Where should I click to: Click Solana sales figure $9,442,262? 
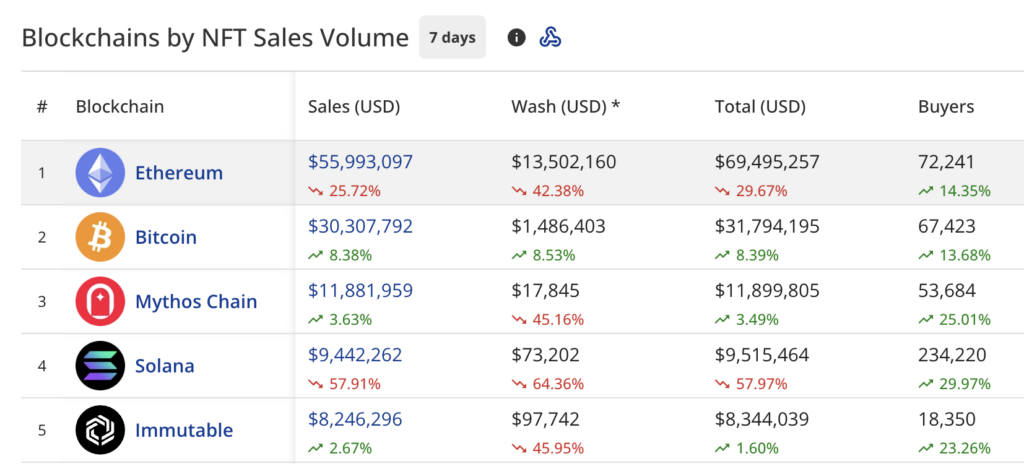355,355
